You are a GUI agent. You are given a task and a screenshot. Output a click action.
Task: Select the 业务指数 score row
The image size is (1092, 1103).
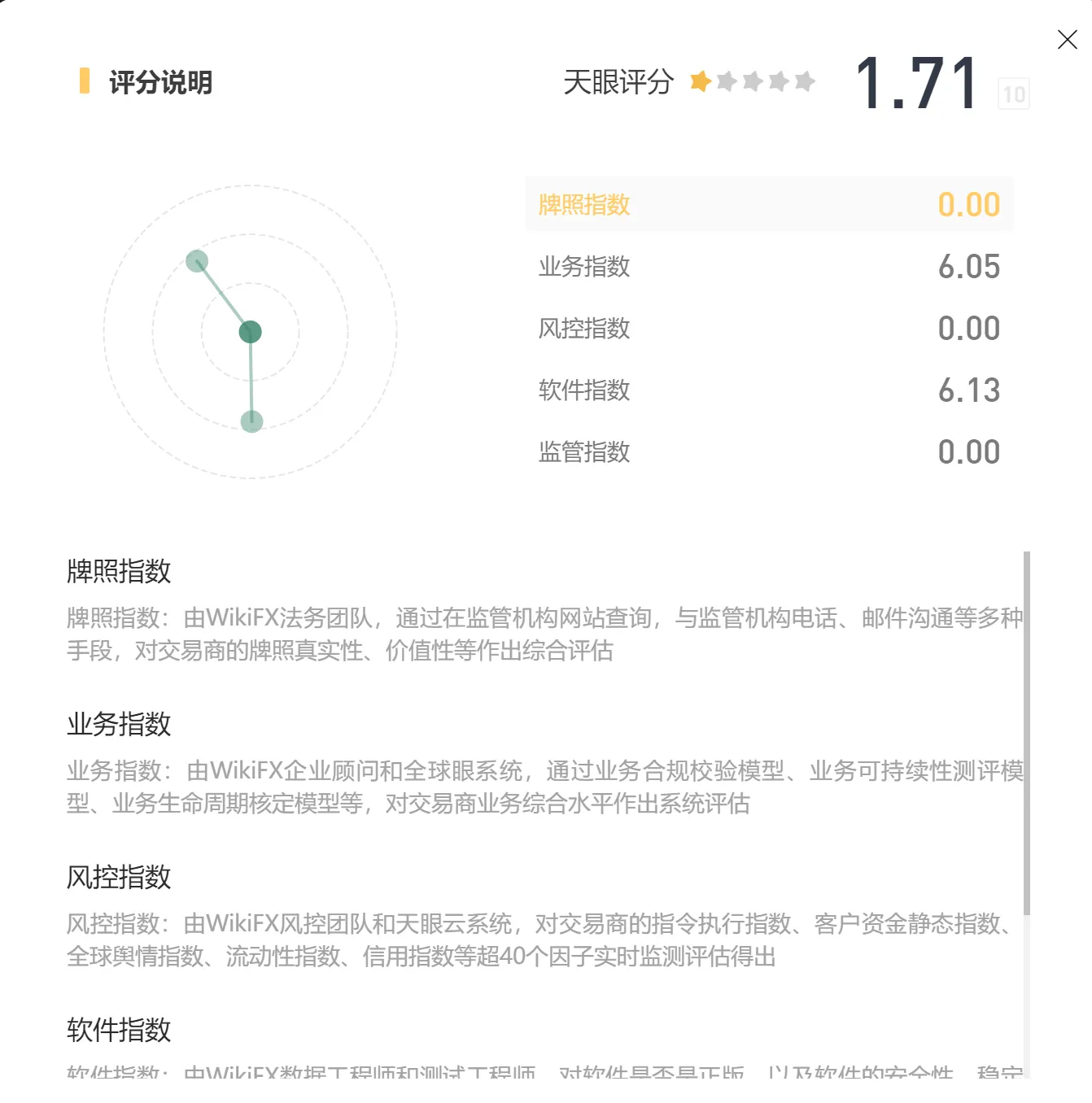pos(769,266)
